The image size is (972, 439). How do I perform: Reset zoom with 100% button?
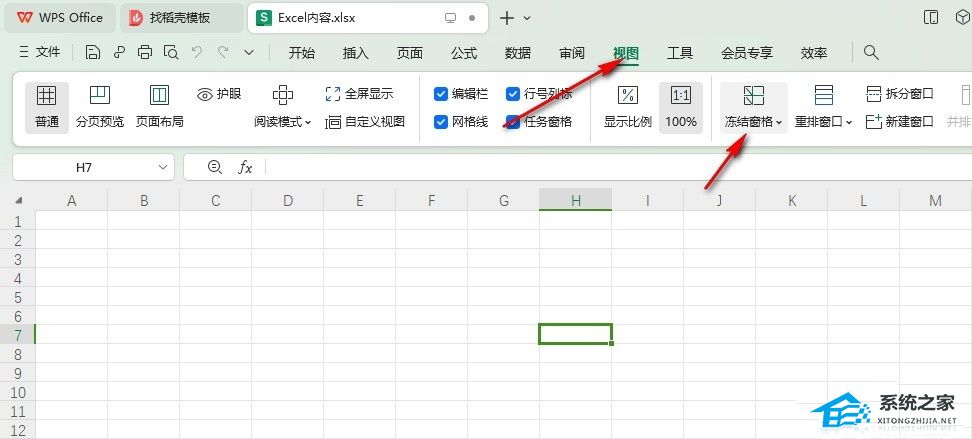click(681, 107)
